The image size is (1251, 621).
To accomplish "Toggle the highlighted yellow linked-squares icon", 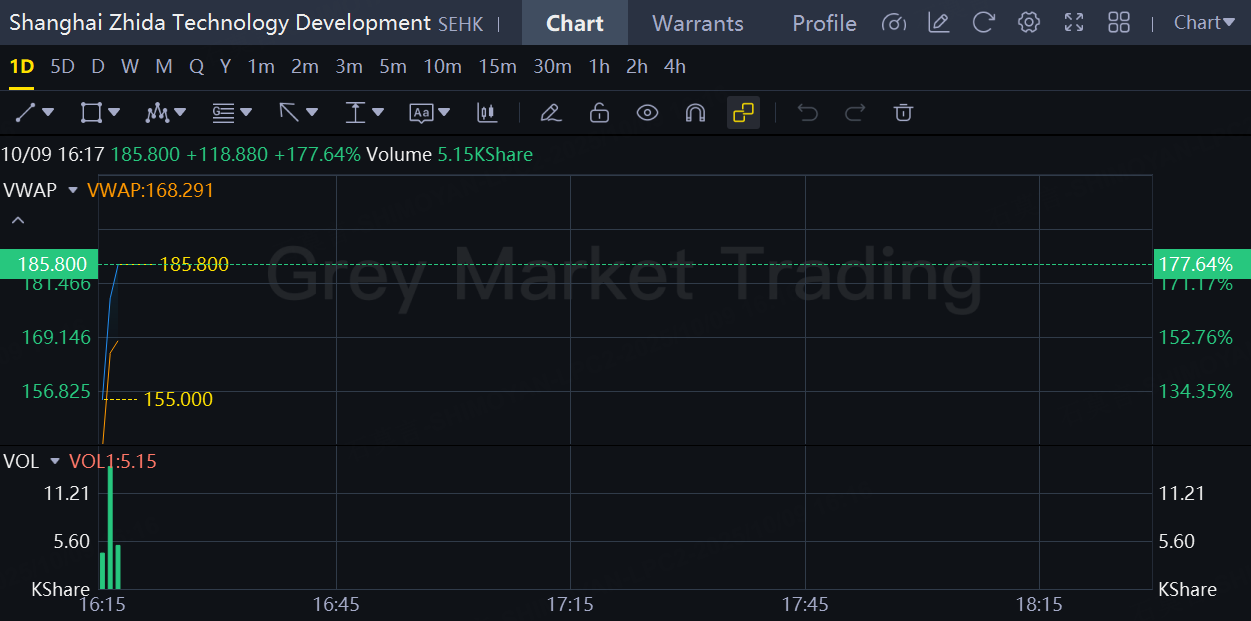I will 743,113.
